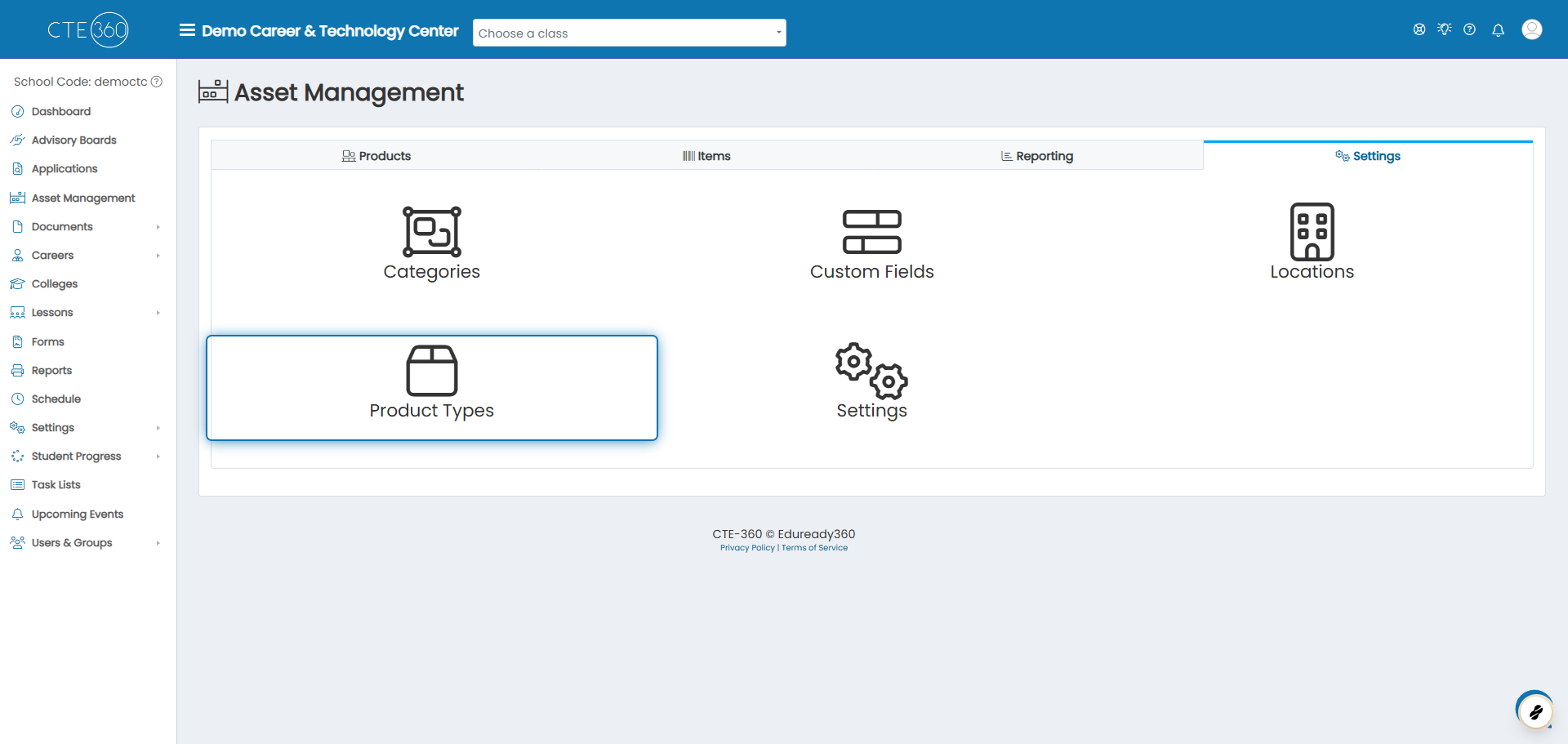Click the Applications sidebar icon

tap(17, 168)
